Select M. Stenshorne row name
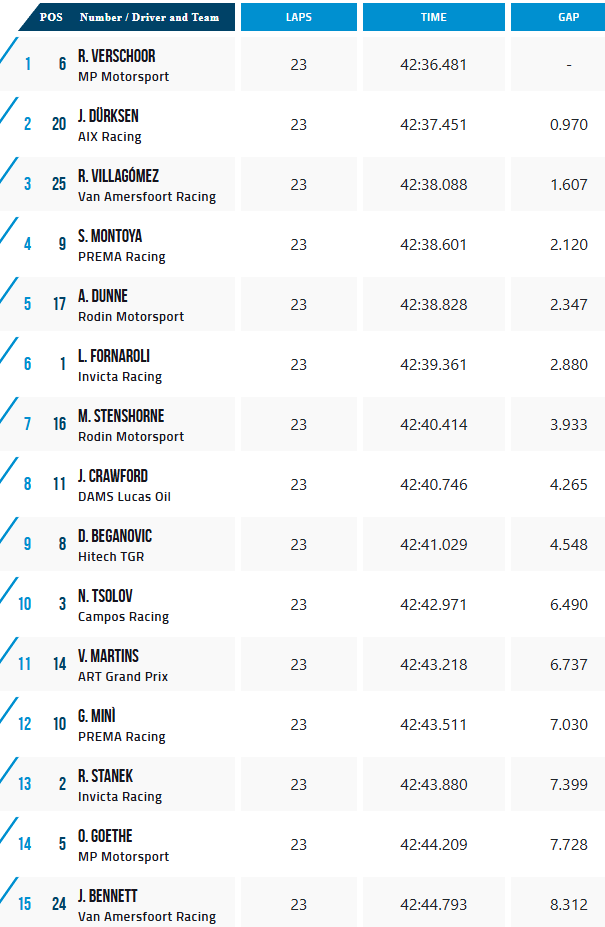Image resolution: width=605 pixels, height=927 pixels. coord(121,416)
